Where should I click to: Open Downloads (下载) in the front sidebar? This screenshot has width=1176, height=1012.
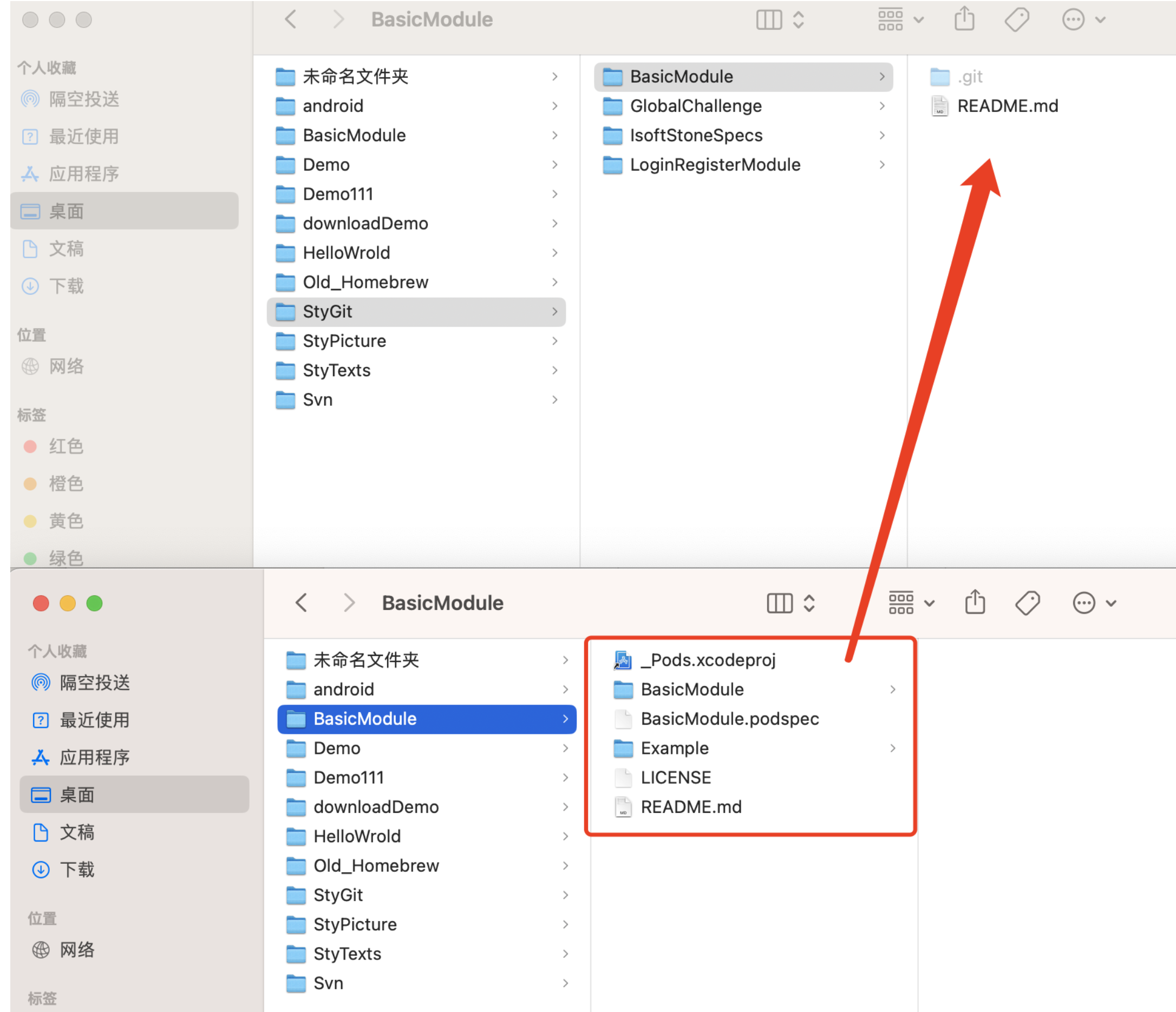click(x=77, y=869)
